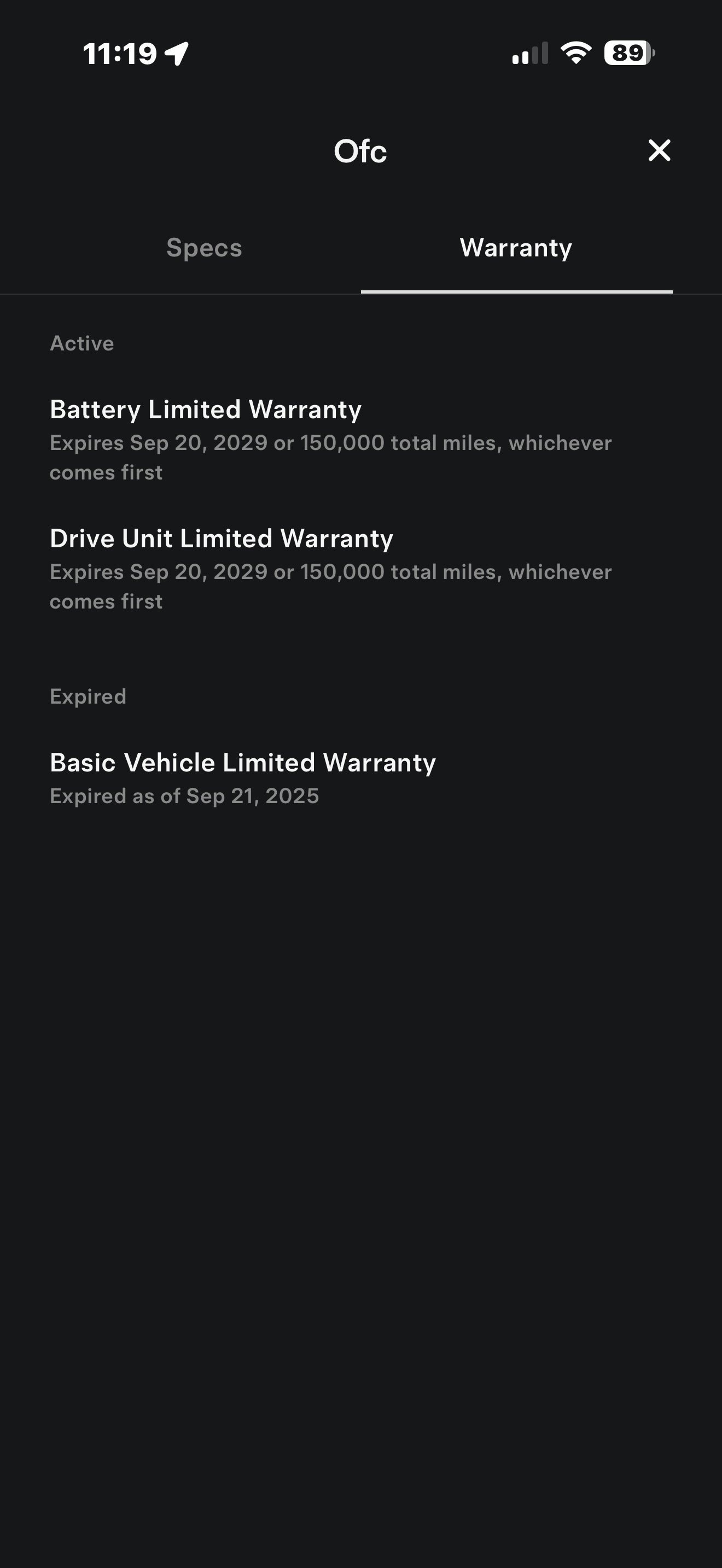Tap the 'Expired as of Sep 21, 2025' text
This screenshot has height=1568, width=722.
tap(184, 796)
